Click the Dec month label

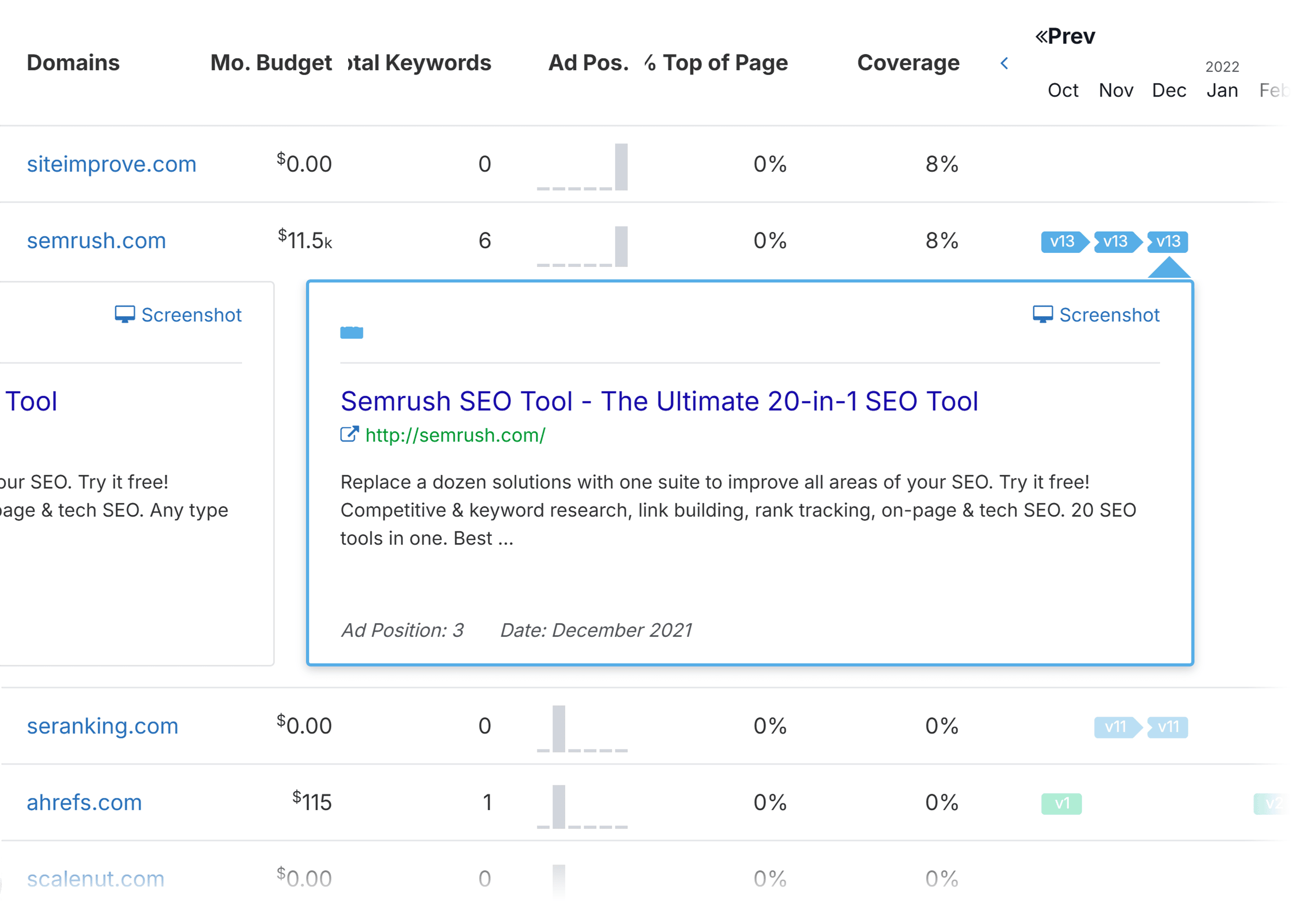pos(1169,90)
